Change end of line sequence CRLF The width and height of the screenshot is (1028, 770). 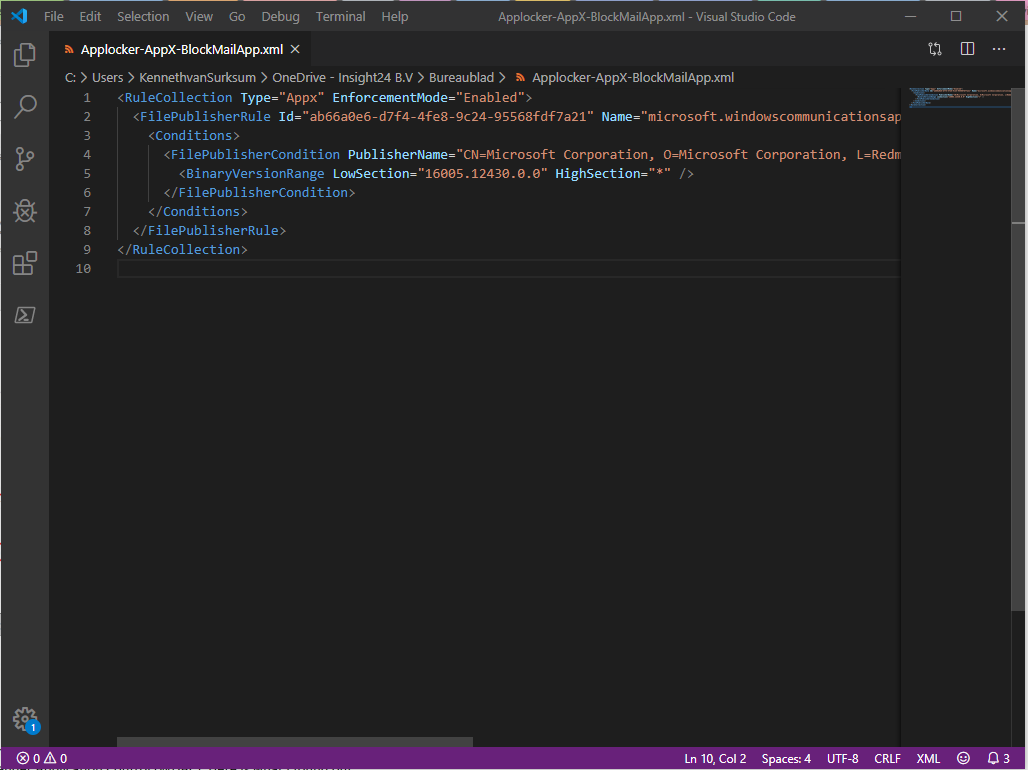pyautogui.click(x=887, y=759)
